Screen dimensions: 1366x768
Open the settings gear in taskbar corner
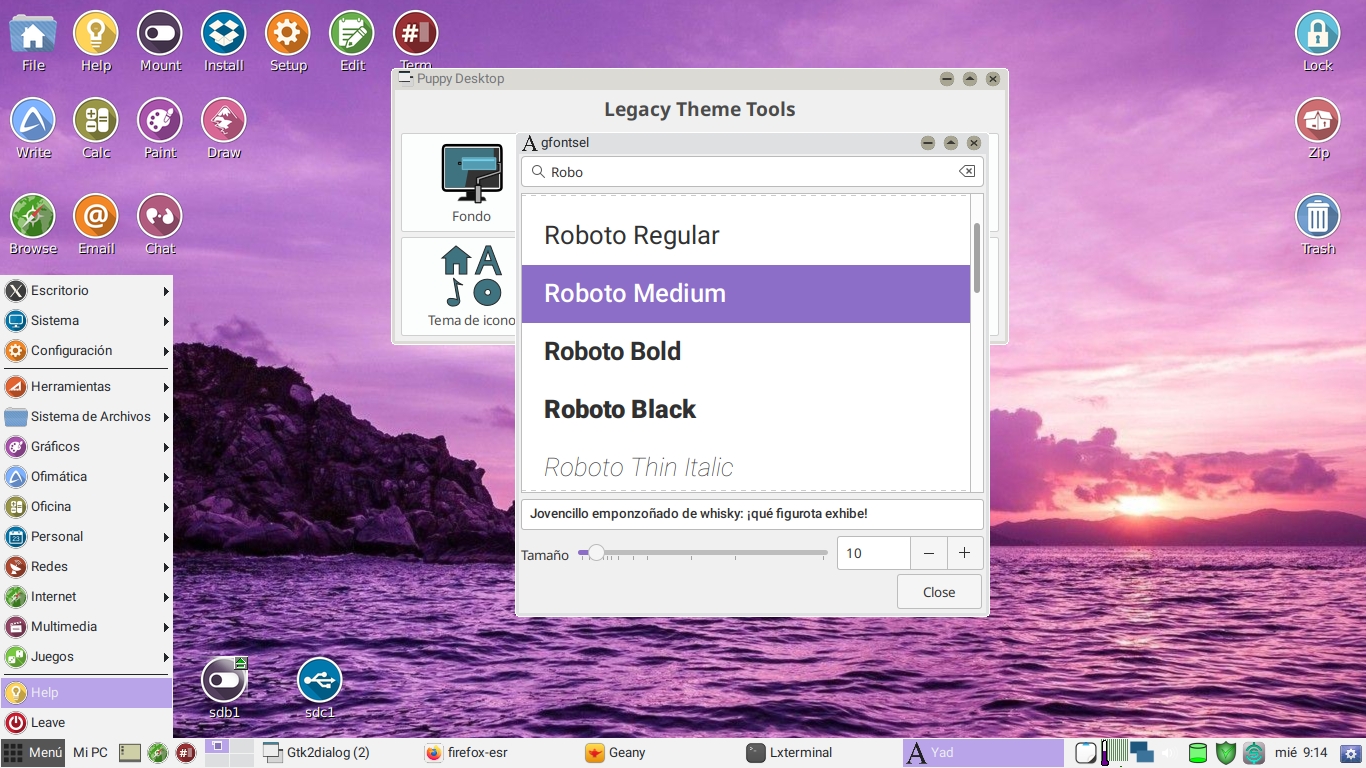point(1351,753)
